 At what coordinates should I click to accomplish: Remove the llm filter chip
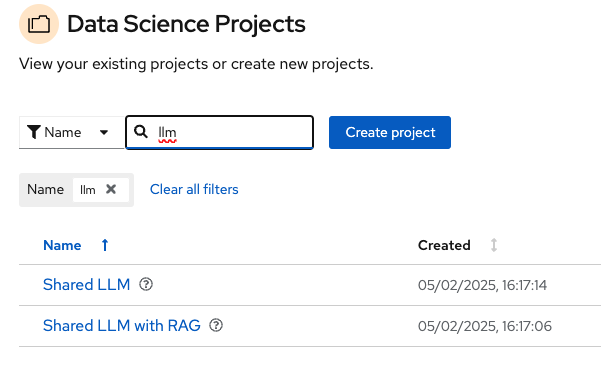111,189
